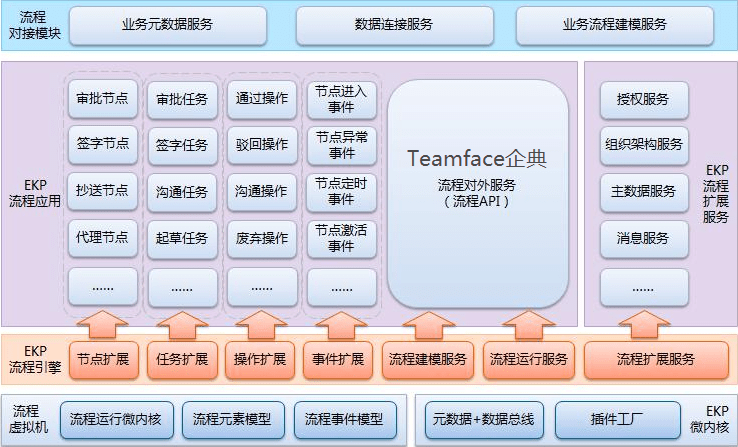This screenshot has height=447, width=738.
Task: Select the 签字任务 box
Action: tap(182, 145)
